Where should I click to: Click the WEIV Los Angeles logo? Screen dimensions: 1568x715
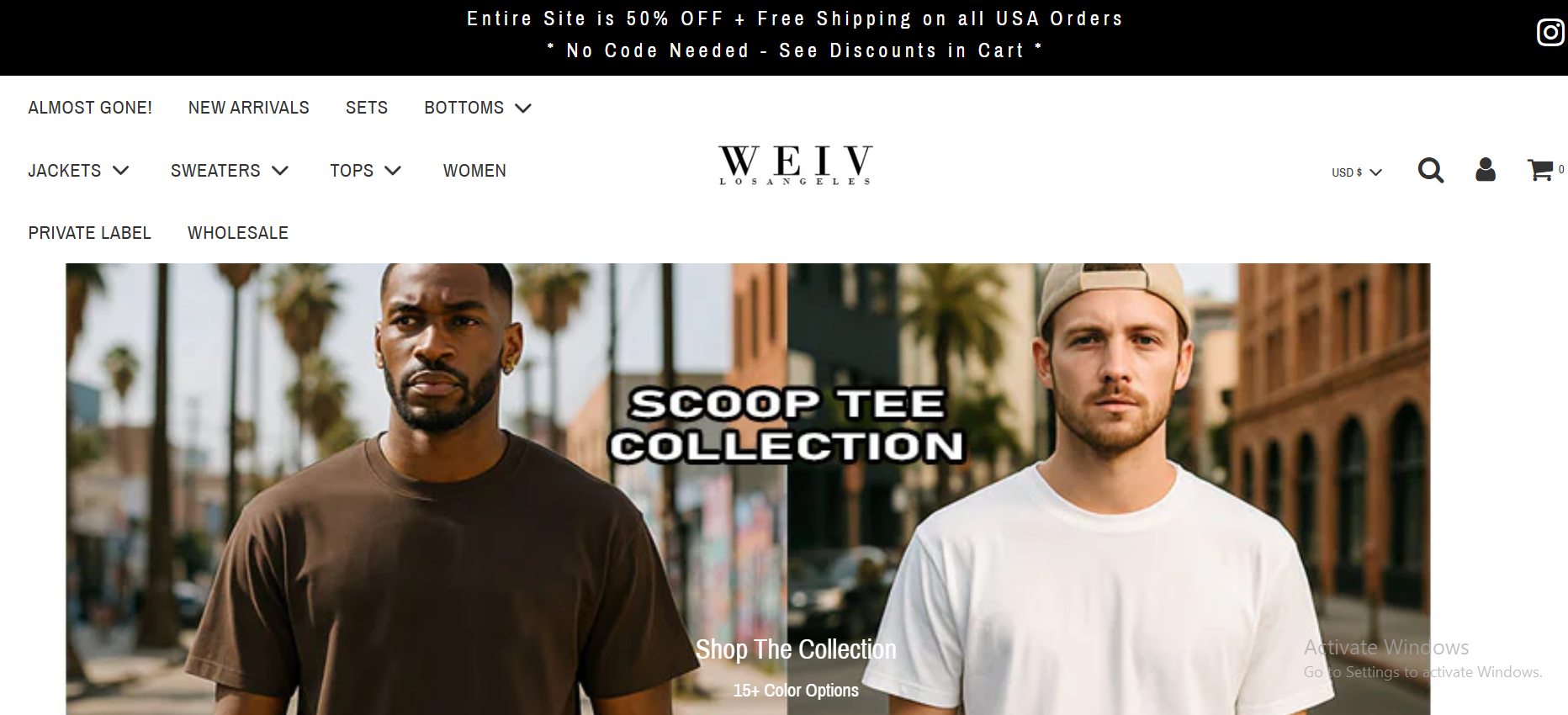(796, 165)
